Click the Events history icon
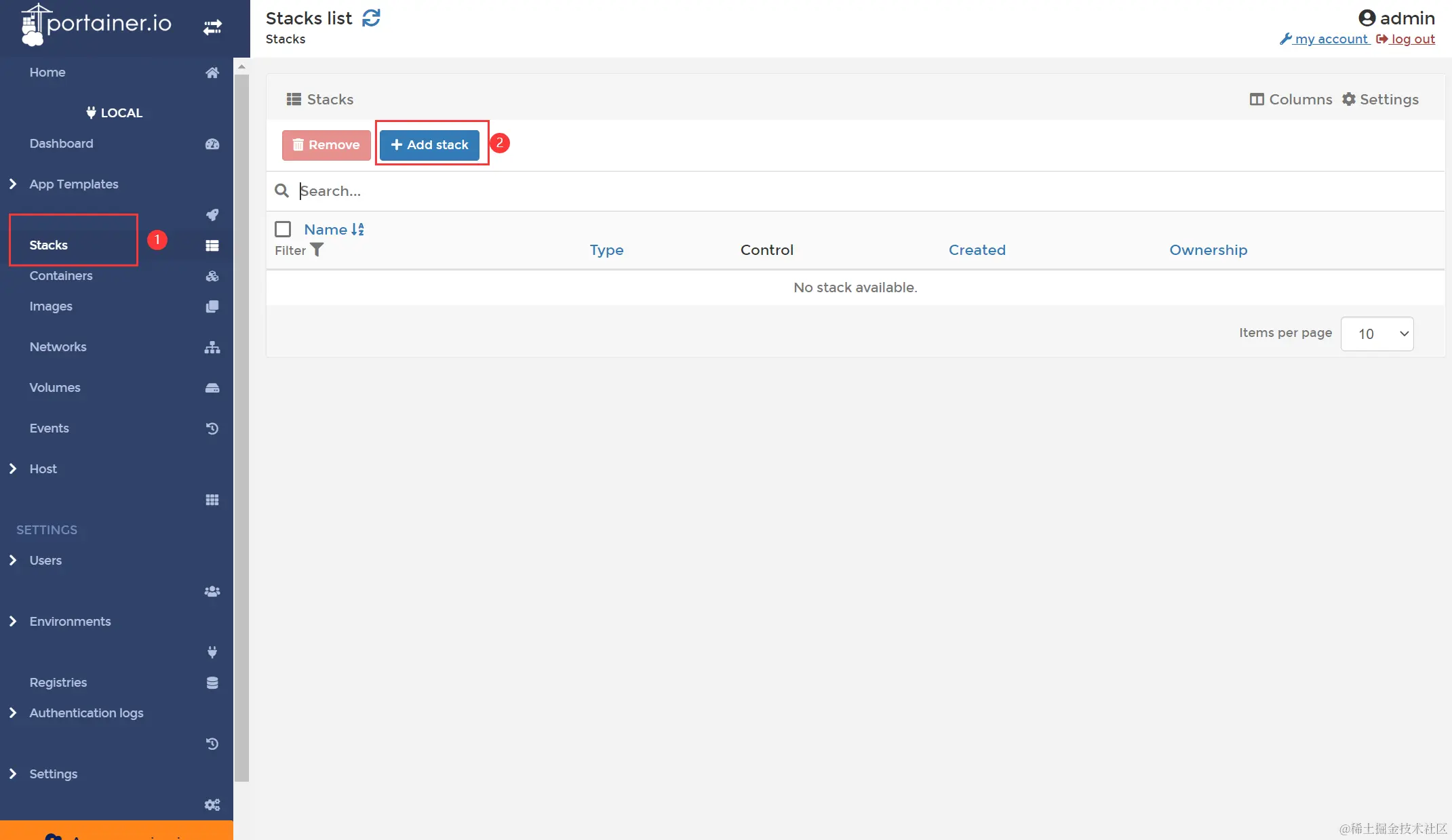 point(212,428)
